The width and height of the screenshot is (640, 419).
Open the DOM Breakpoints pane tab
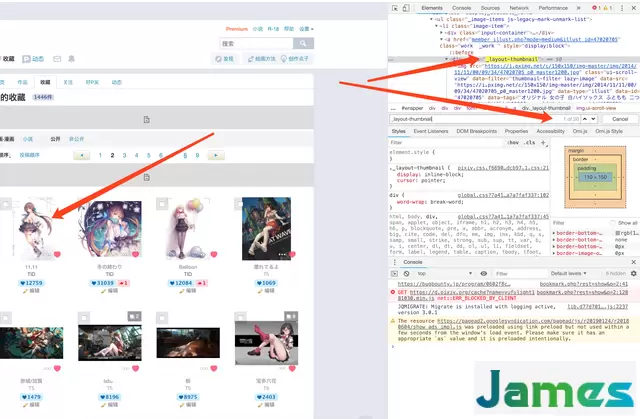[476, 131]
